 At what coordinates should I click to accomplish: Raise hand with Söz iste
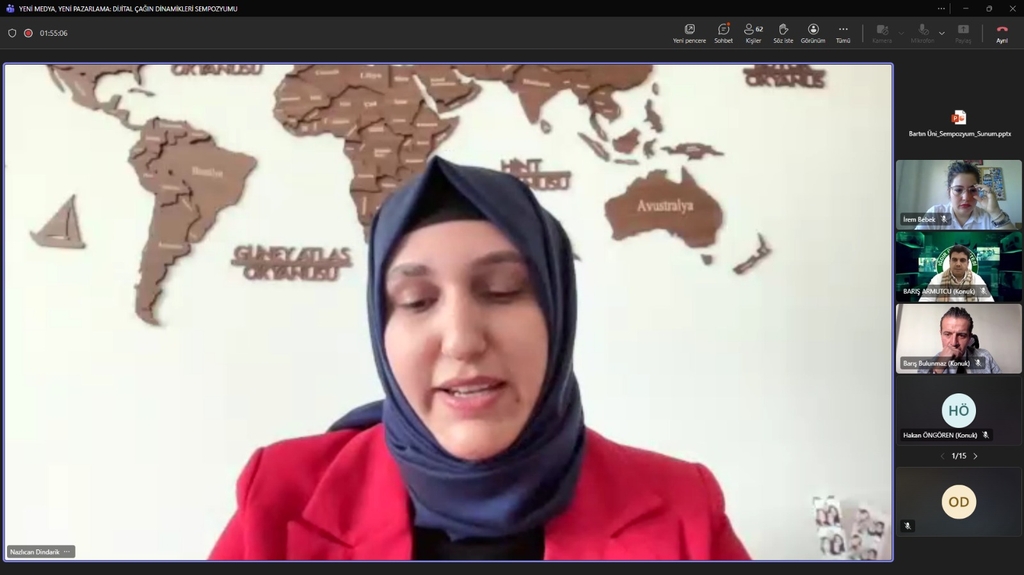[x=783, y=33]
